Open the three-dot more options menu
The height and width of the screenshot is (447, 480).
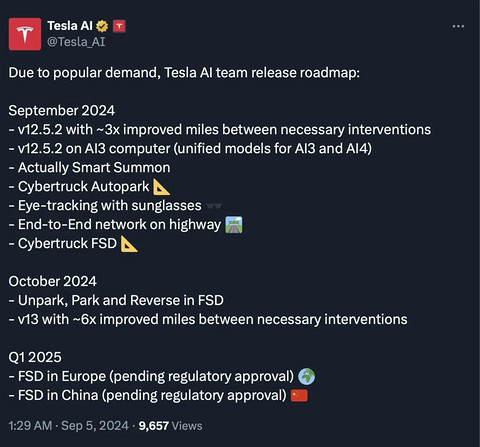(458, 26)
